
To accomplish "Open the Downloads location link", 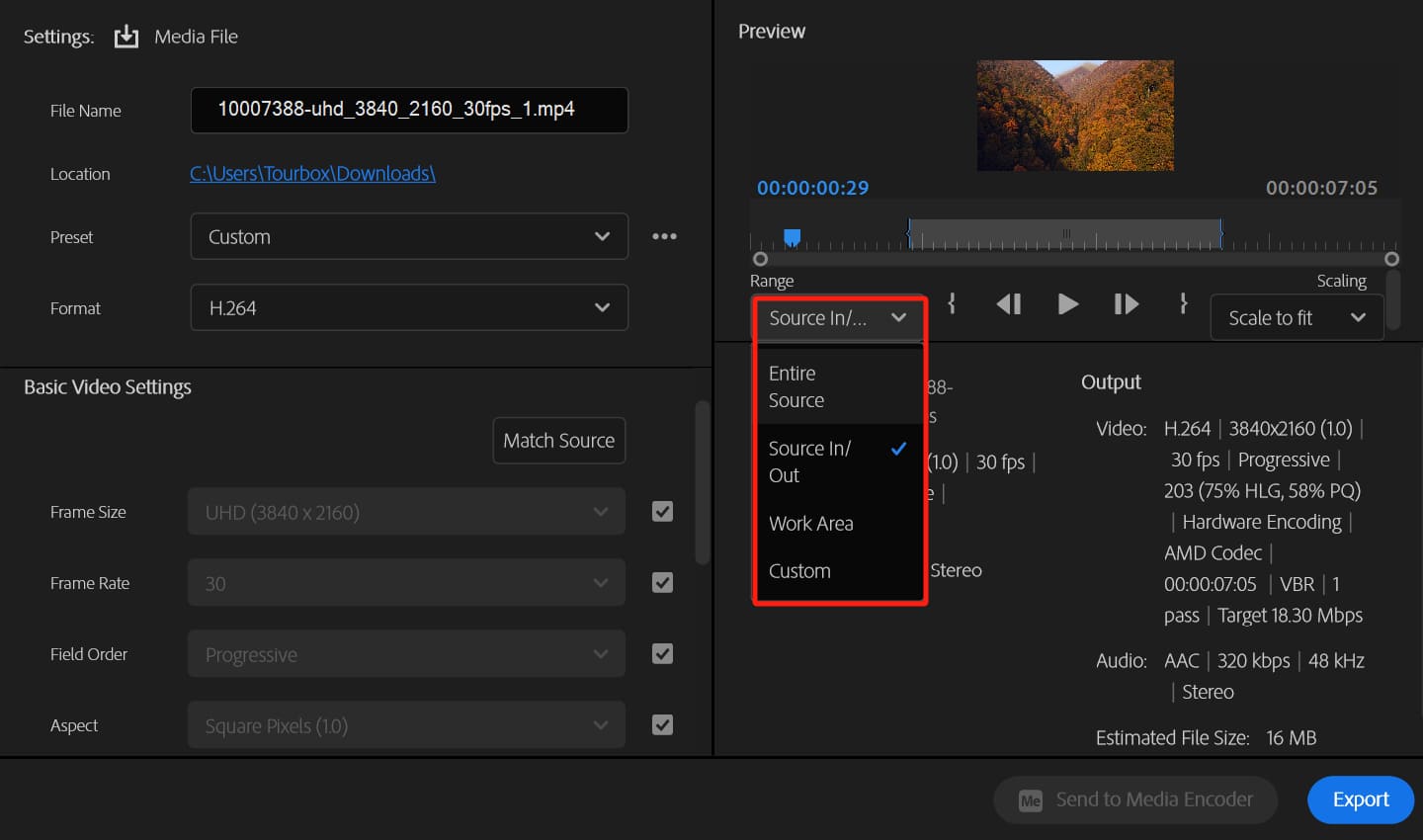I will 312,173.
